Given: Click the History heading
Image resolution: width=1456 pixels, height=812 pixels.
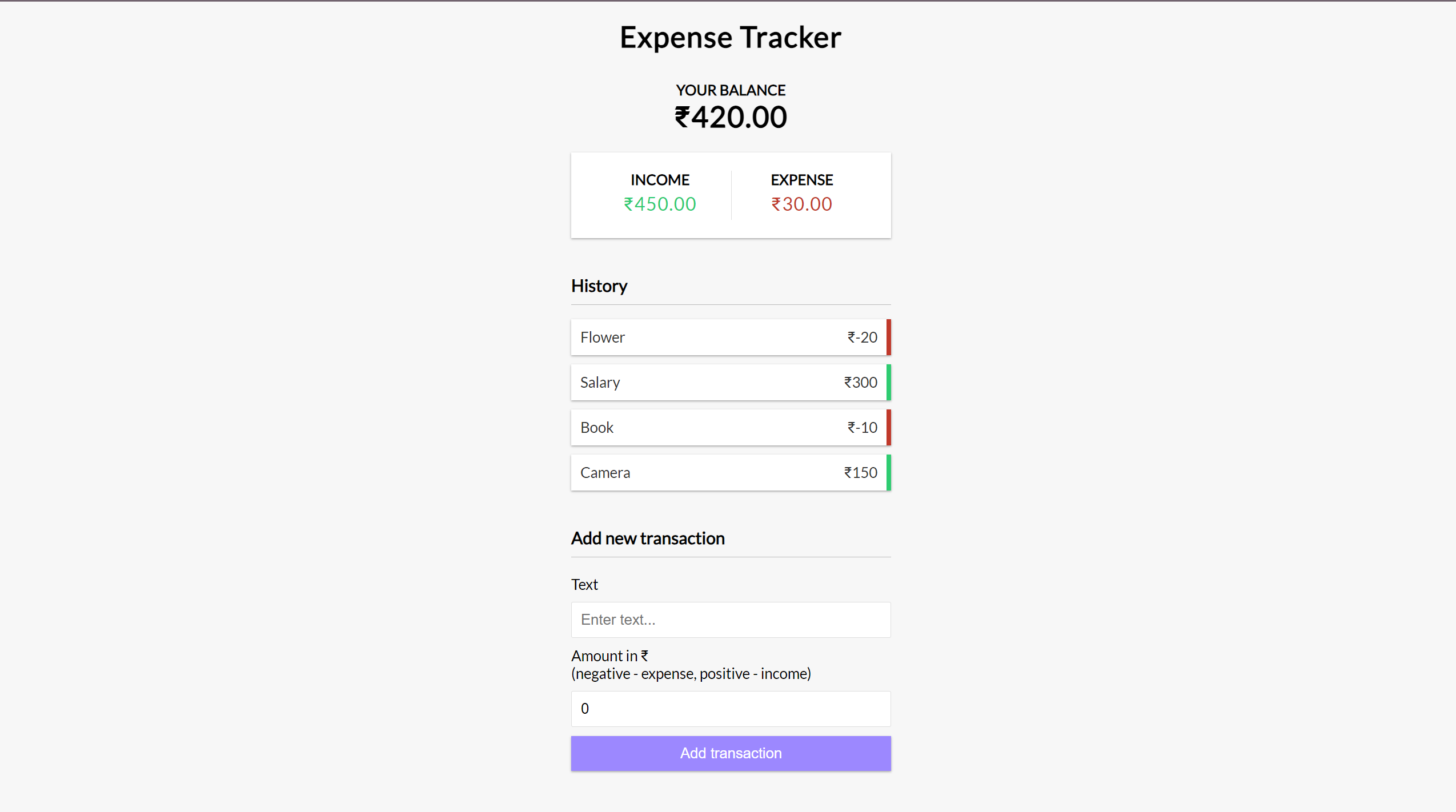Looking at the screenshot, I should [x=599, y=286].
